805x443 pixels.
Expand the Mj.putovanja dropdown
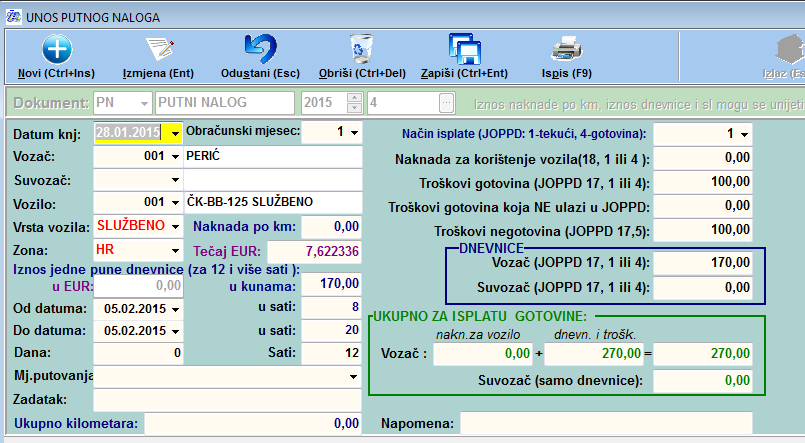click(353, 377)
